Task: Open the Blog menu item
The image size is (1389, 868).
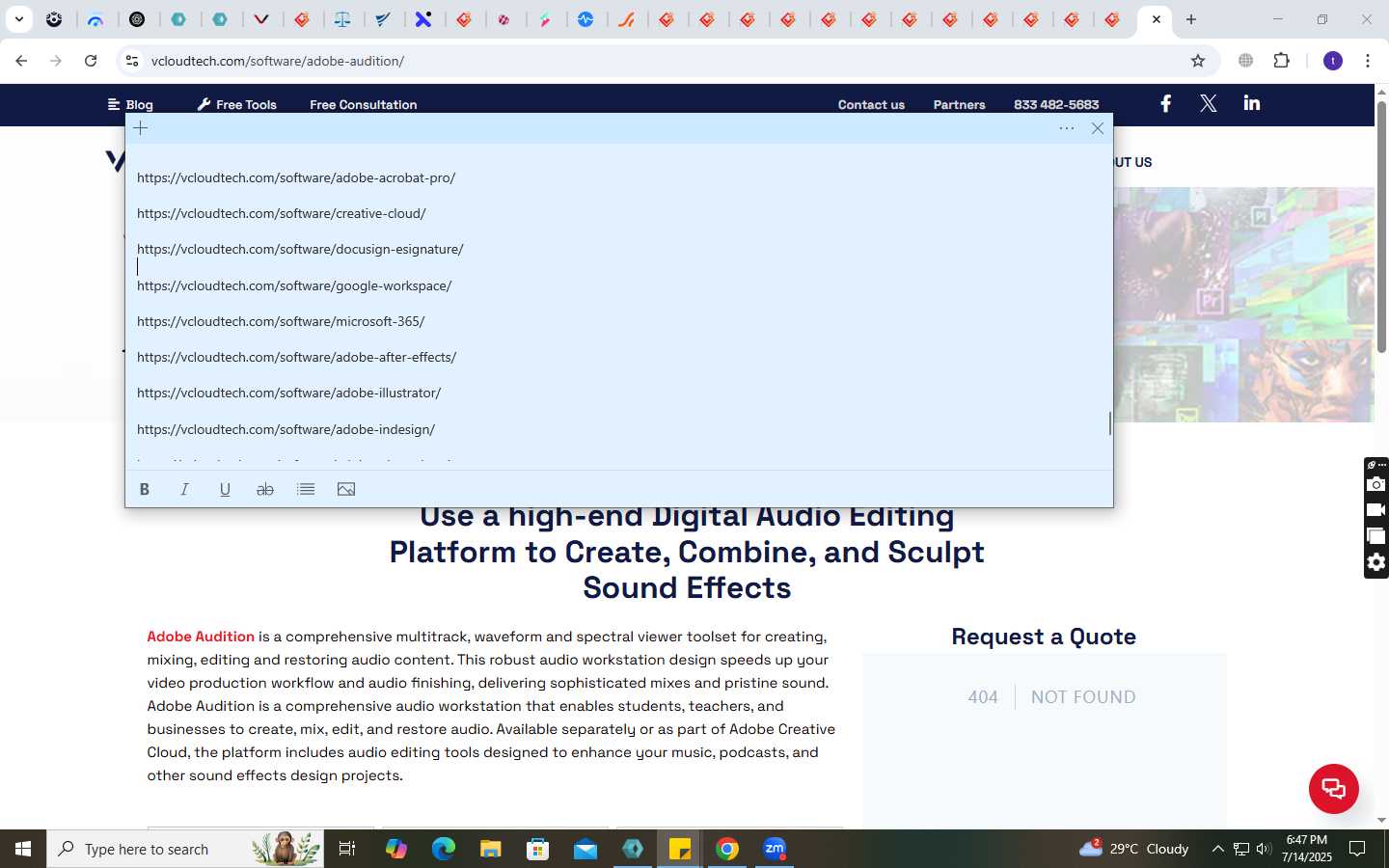Action: 130,104
